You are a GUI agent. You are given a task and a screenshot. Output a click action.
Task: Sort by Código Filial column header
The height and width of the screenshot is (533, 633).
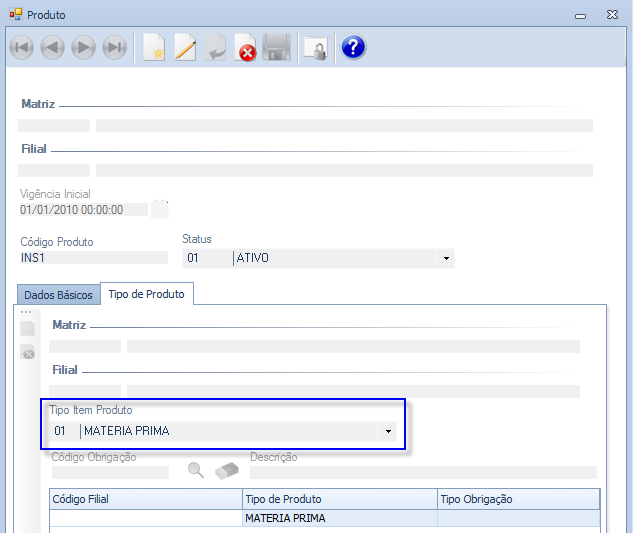coord(146,499)
